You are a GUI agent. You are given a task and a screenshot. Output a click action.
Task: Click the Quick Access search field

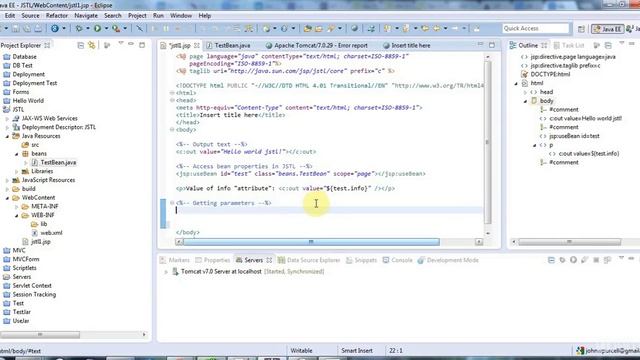coord(536,28)
